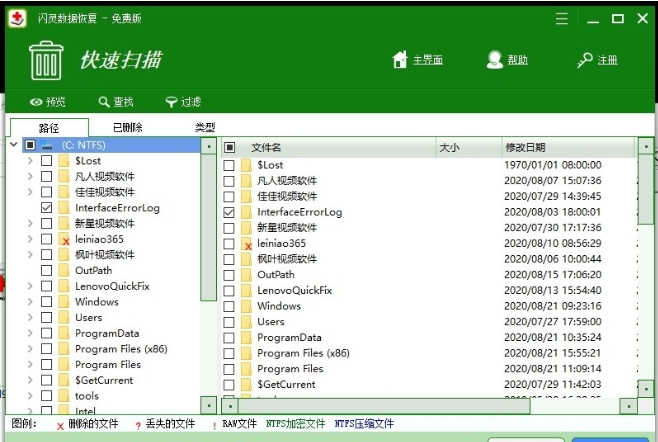The image size is (658, 442).
Task: Click the 过滤 funnel icon
Action: click(171, 102)
